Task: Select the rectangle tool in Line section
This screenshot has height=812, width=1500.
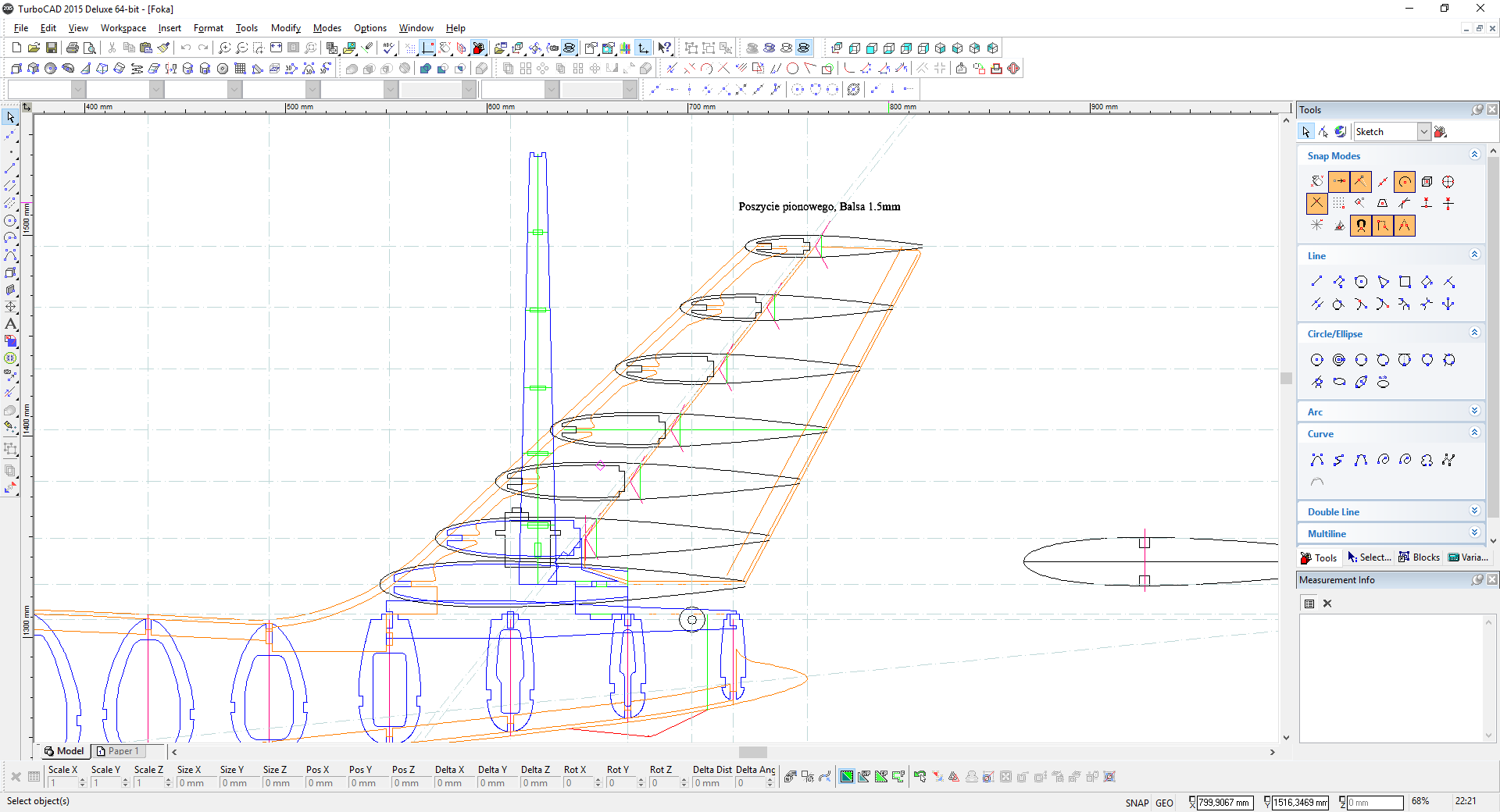Action: tap(1405, 282)
